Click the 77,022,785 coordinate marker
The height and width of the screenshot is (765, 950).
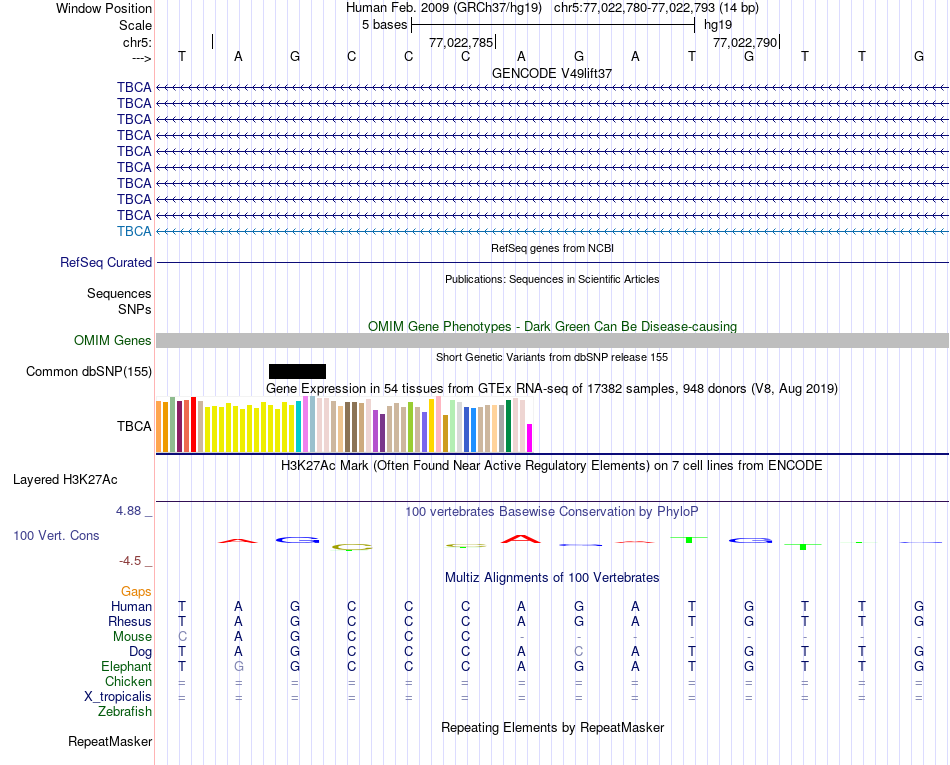pos(461,42)
